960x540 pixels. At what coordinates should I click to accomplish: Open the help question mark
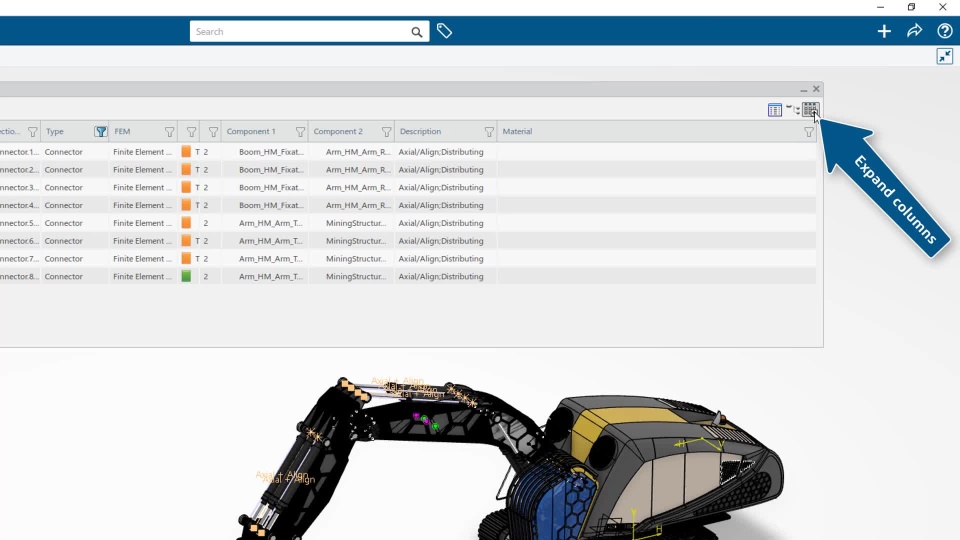coord(945,31)
